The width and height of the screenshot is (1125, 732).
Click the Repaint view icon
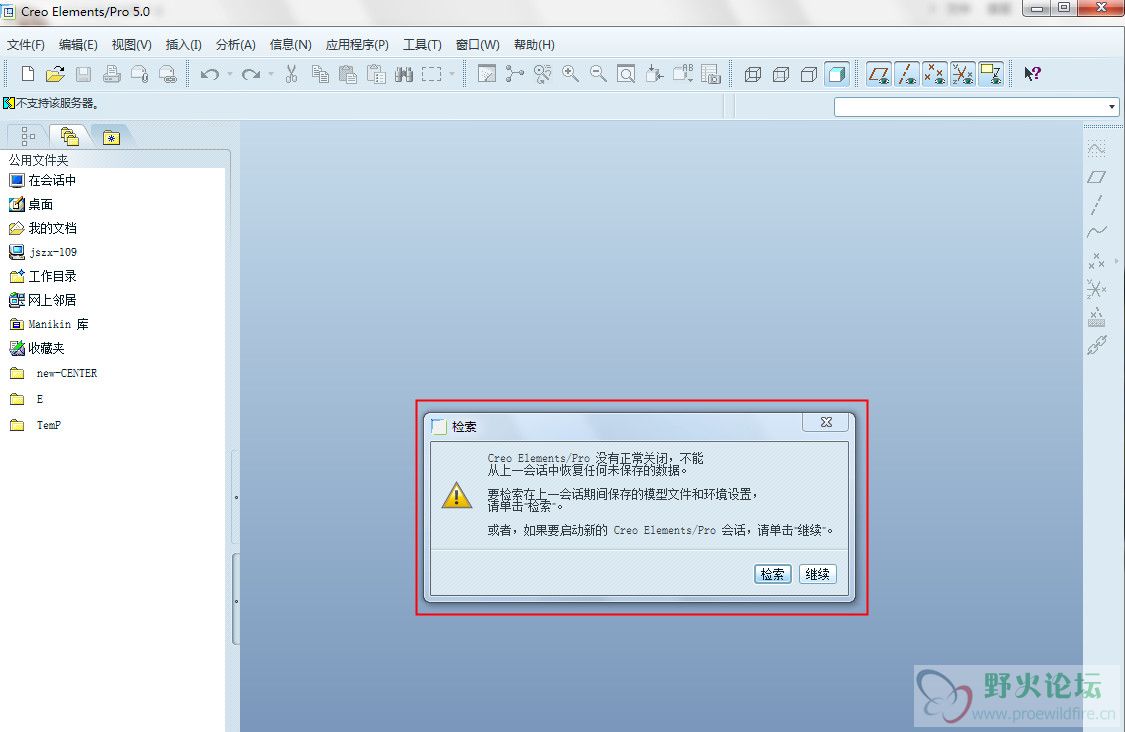486,74
